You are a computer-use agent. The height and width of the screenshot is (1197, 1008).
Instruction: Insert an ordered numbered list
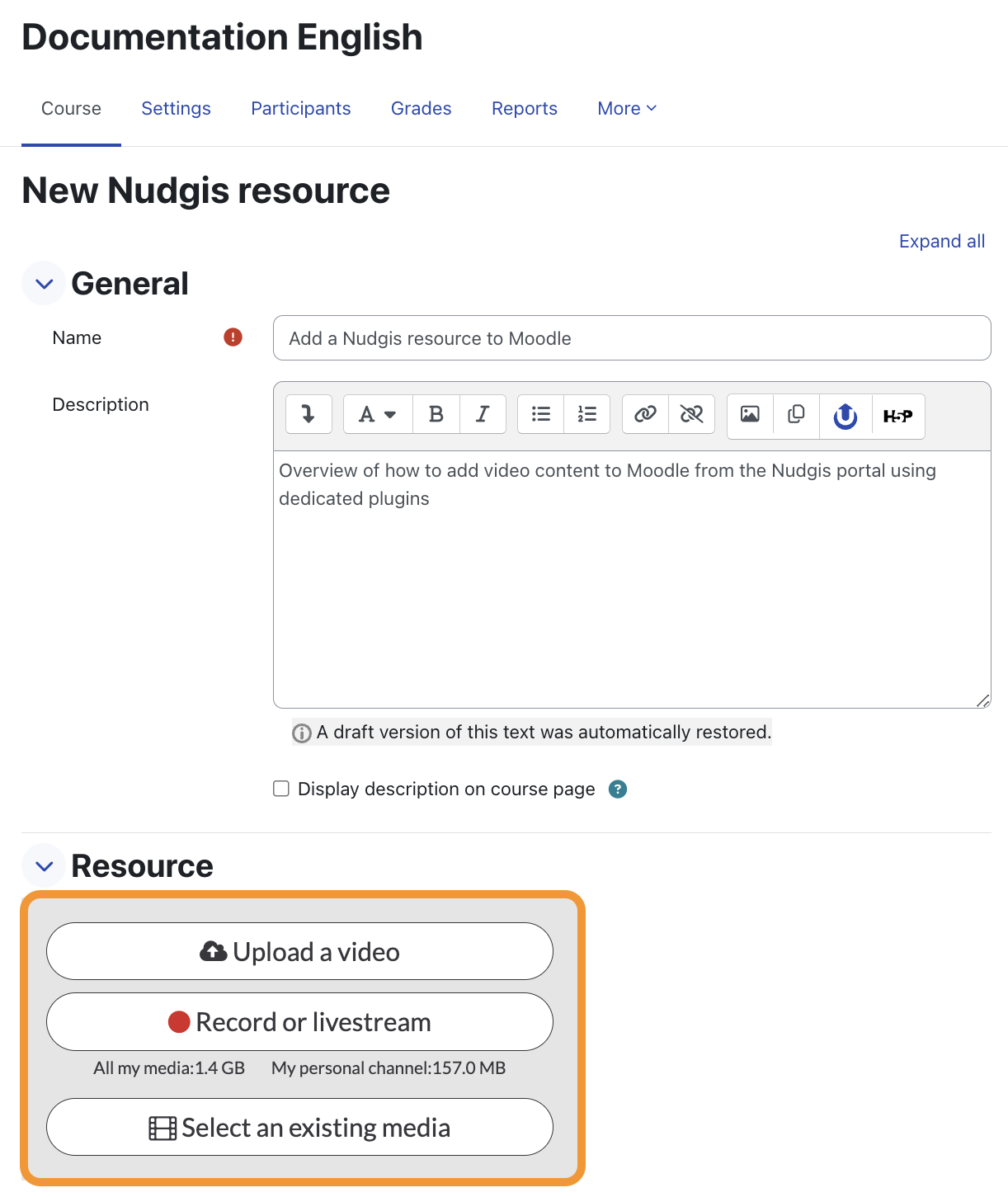click(x=587, y=414)
